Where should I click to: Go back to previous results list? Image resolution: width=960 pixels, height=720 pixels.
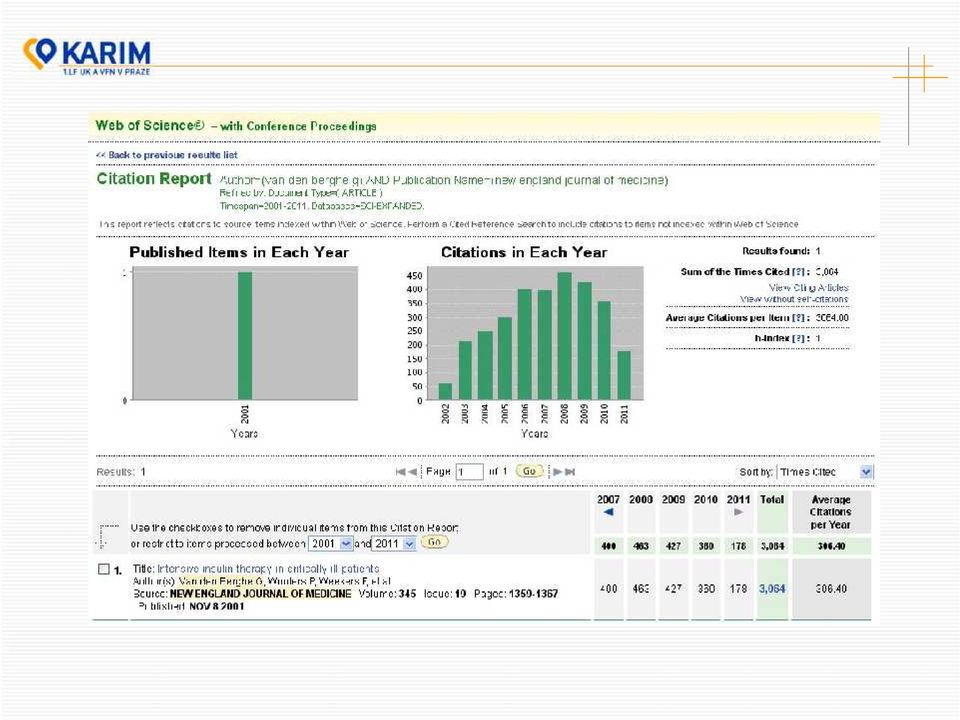(167, 155)
